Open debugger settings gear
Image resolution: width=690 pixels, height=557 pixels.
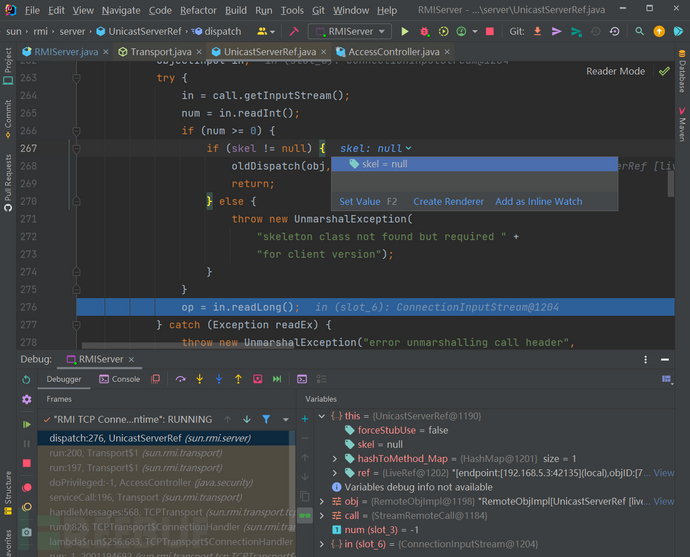26,399
